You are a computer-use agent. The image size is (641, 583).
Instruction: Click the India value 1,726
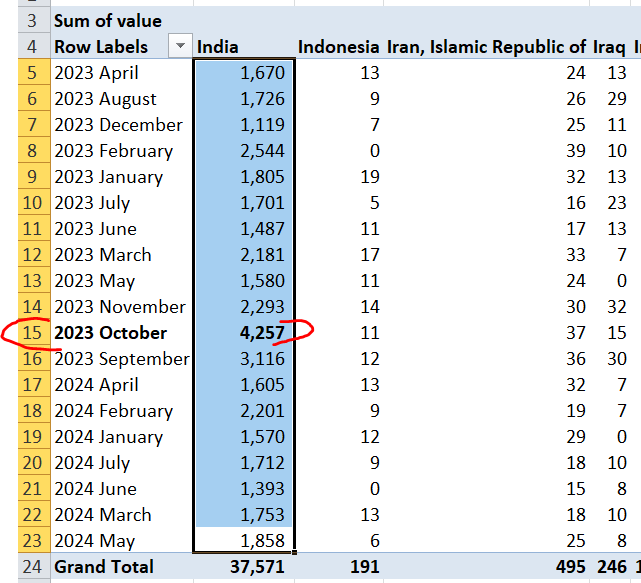click(x=262, y=99)
